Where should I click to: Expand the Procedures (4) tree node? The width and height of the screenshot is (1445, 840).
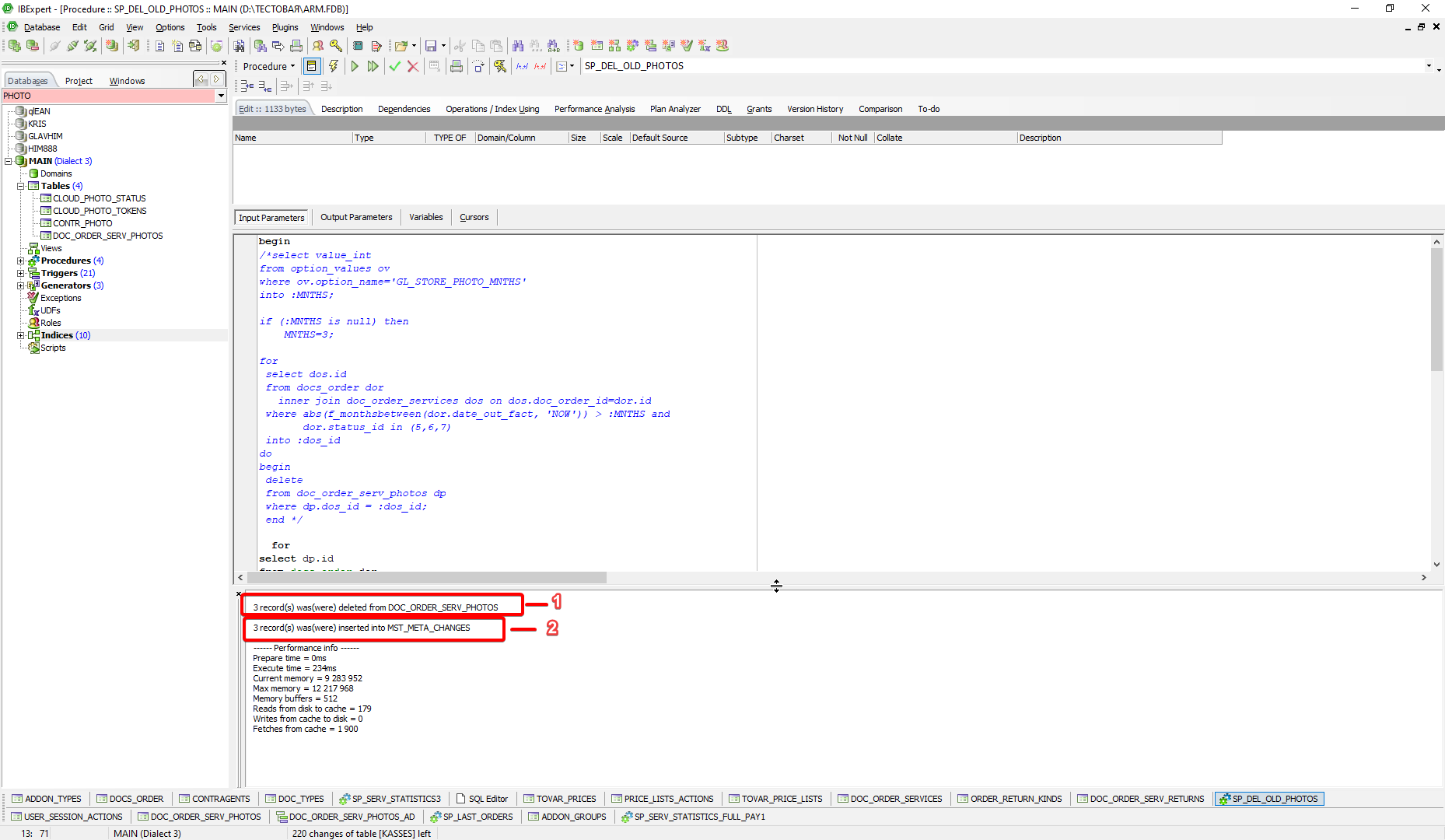tap(21, 261)
